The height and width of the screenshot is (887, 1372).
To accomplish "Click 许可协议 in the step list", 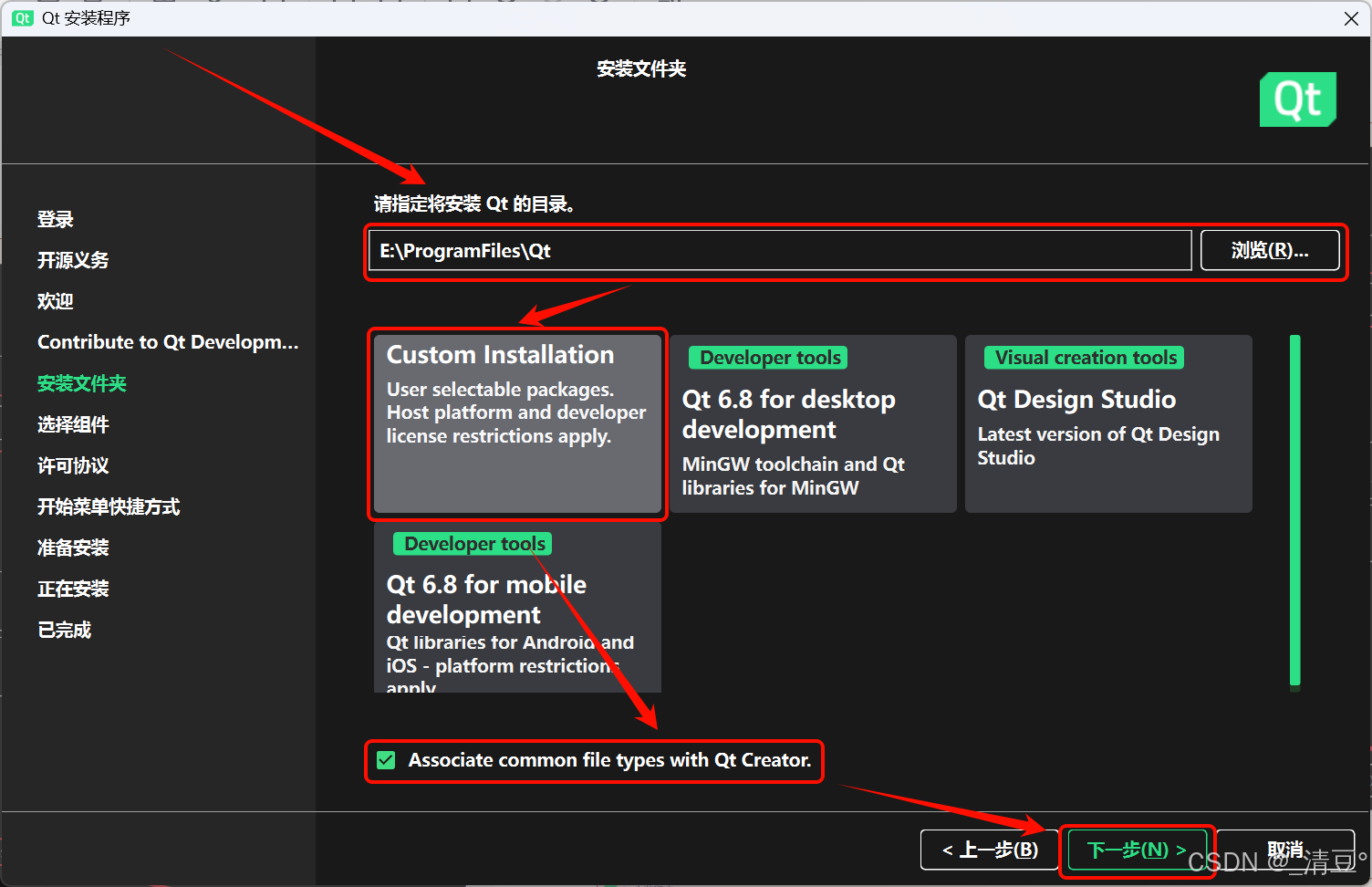I will click(73, 465).
